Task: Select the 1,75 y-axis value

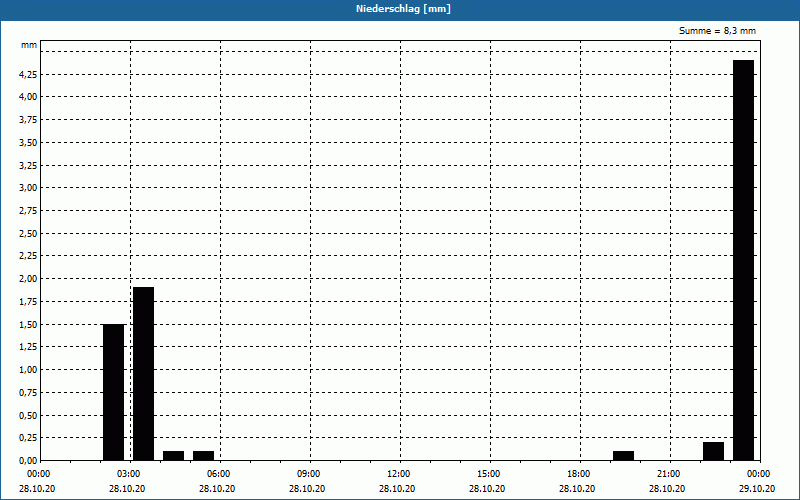Action: pyautogui.click(x=28, y=302)
